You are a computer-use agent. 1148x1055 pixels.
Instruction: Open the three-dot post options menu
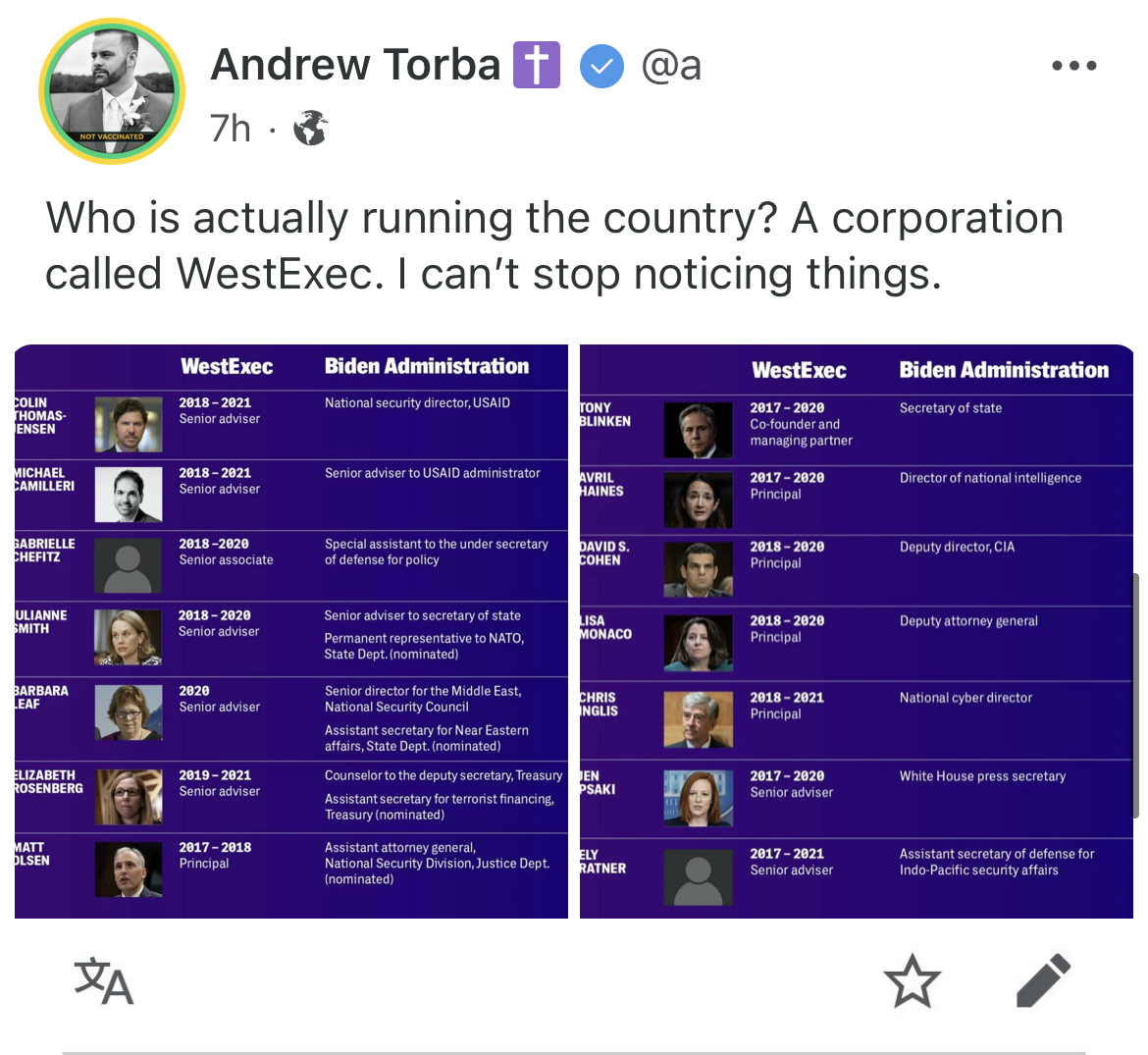1073,66
